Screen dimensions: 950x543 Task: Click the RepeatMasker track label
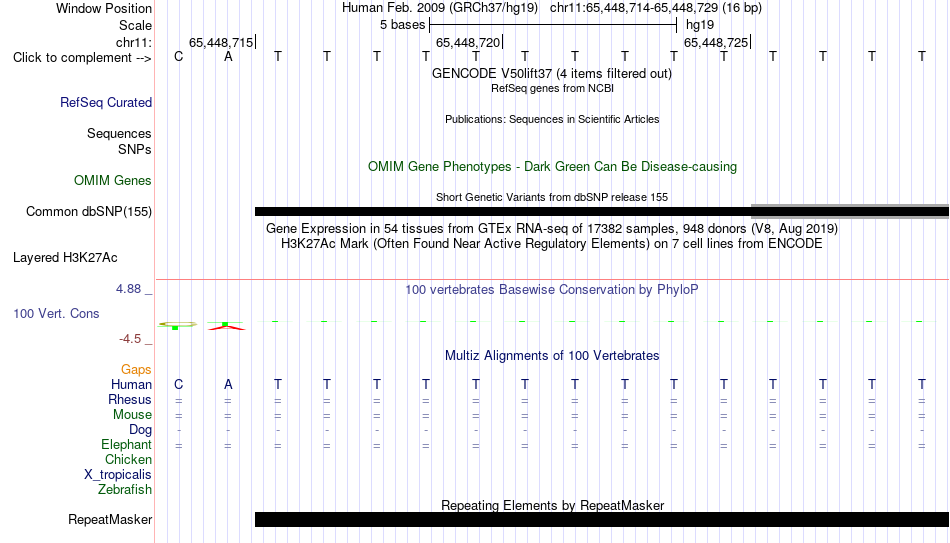pos(110,519)
